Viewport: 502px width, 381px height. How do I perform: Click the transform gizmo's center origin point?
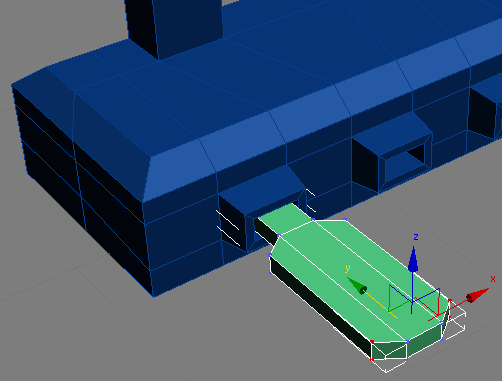pyautogui.click(x=412, y=302)
